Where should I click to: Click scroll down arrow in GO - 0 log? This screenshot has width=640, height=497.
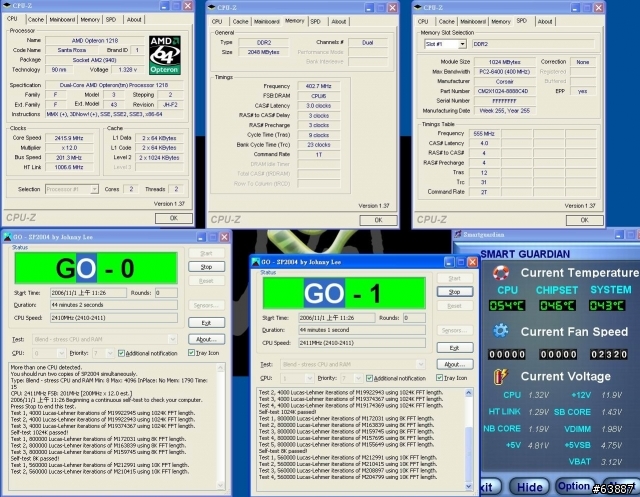(220, 485)
